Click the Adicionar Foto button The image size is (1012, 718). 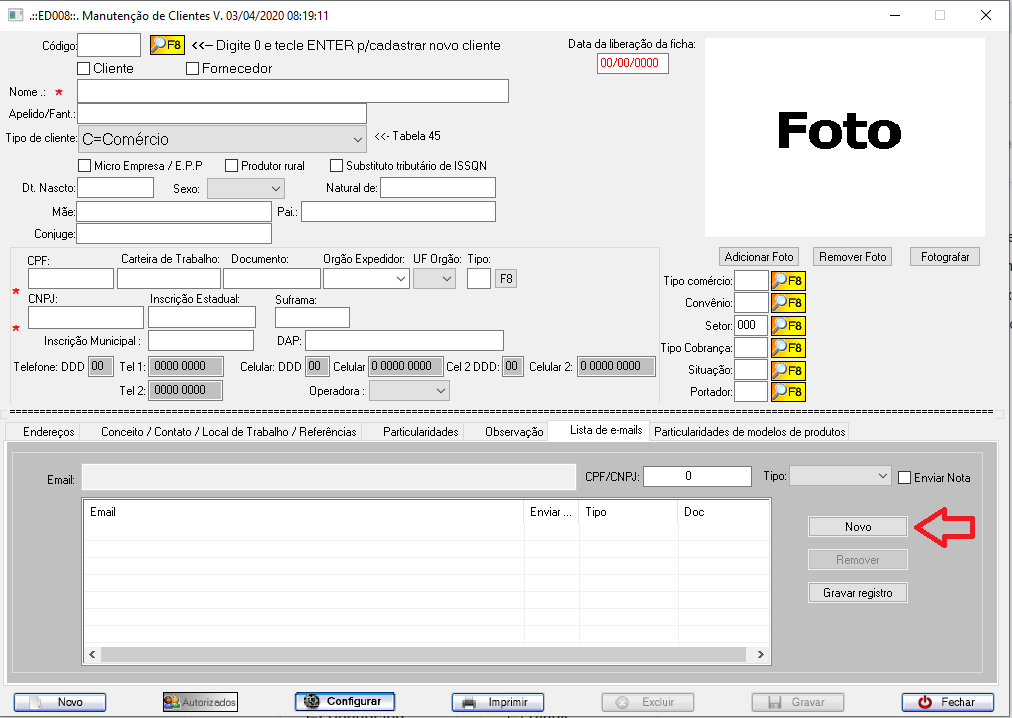click(x=759, y=257)
